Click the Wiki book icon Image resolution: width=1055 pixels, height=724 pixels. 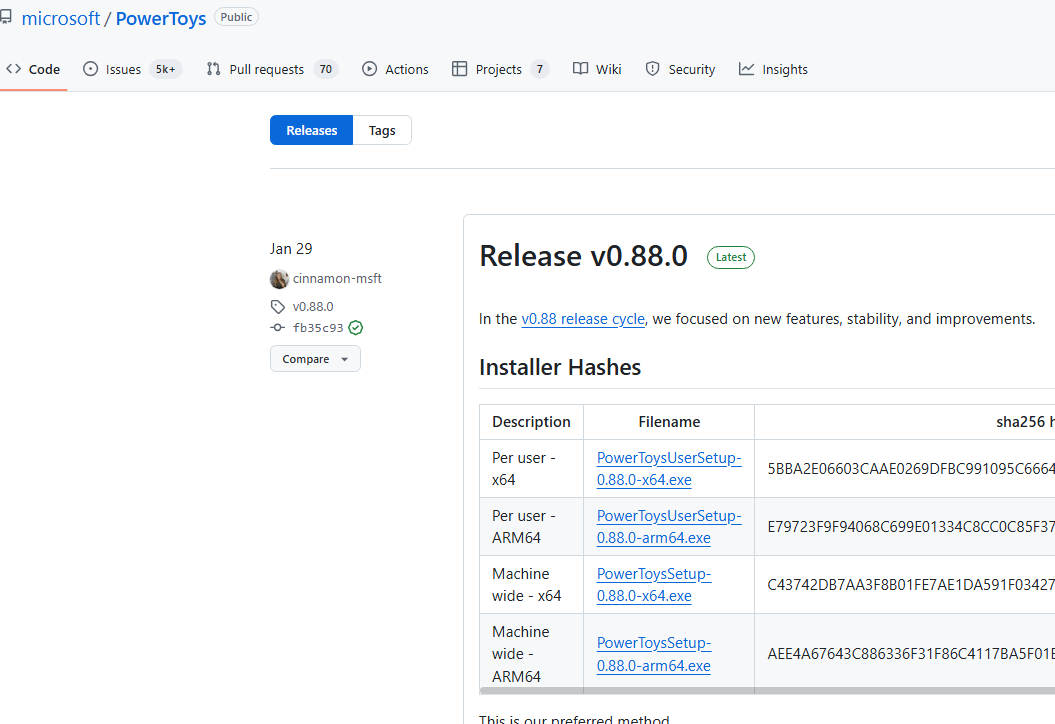tap(580, 69)
